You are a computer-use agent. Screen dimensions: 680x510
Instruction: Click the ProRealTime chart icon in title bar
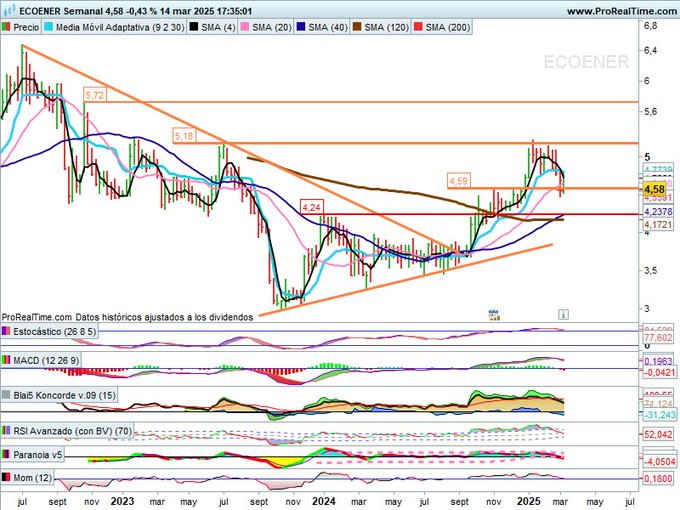[9, 10]
